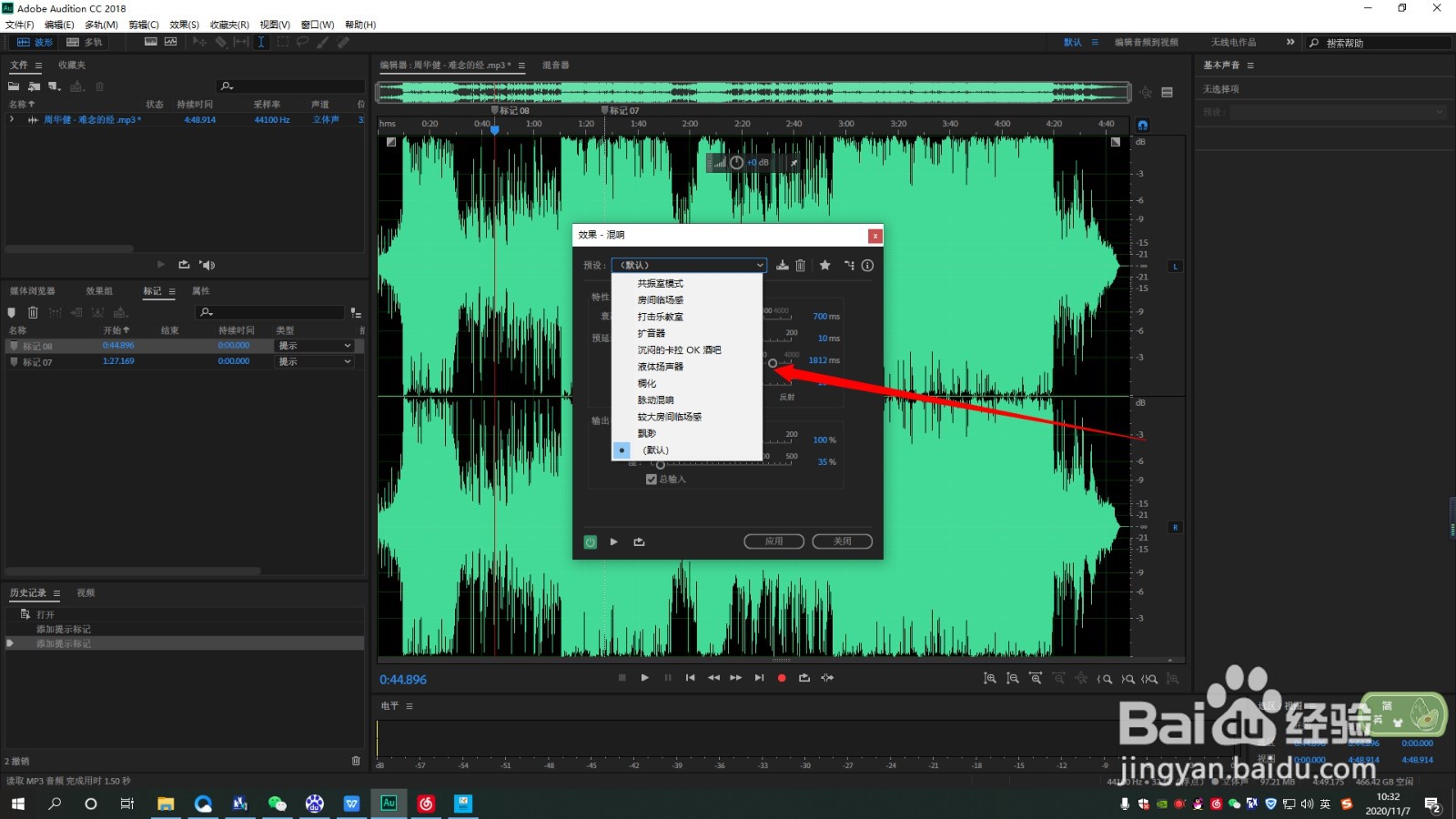The width and height of the screenshot is (1456, 819).
Task: Save effect preset icon in reverb dialog
Action: (x=782, y=266)
